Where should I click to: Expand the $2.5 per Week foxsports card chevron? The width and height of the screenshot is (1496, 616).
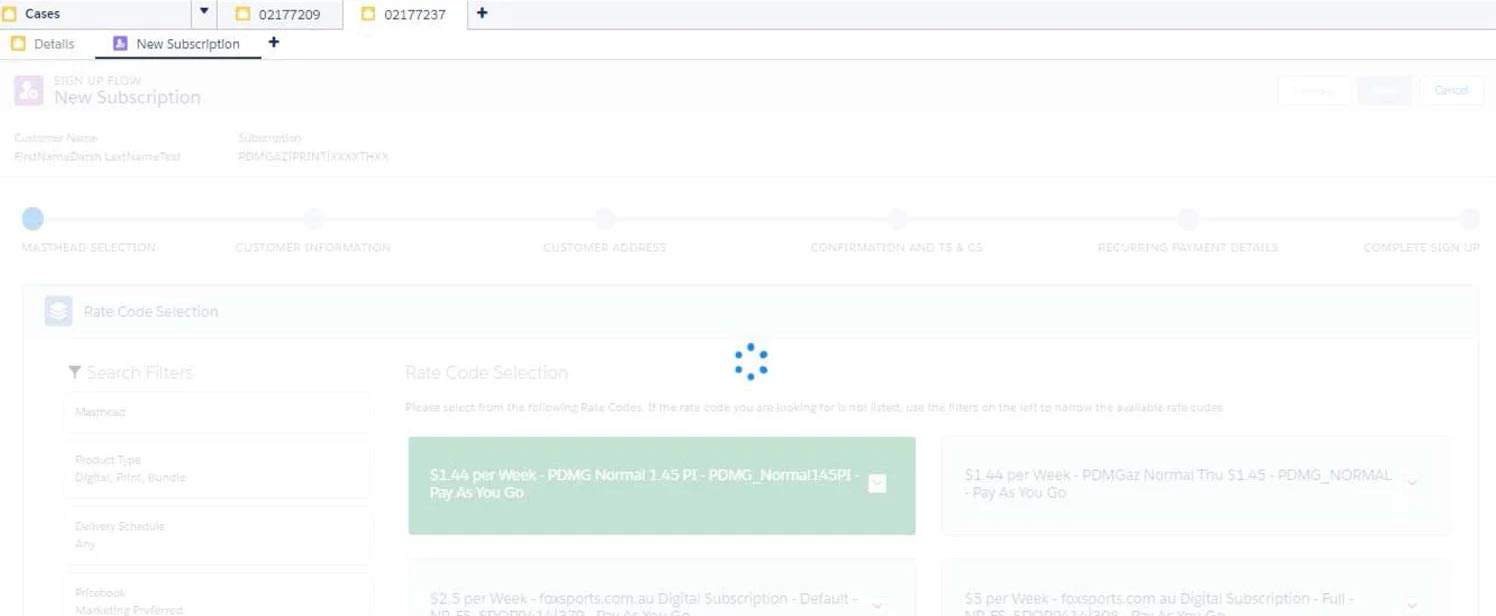pos(877,605)
